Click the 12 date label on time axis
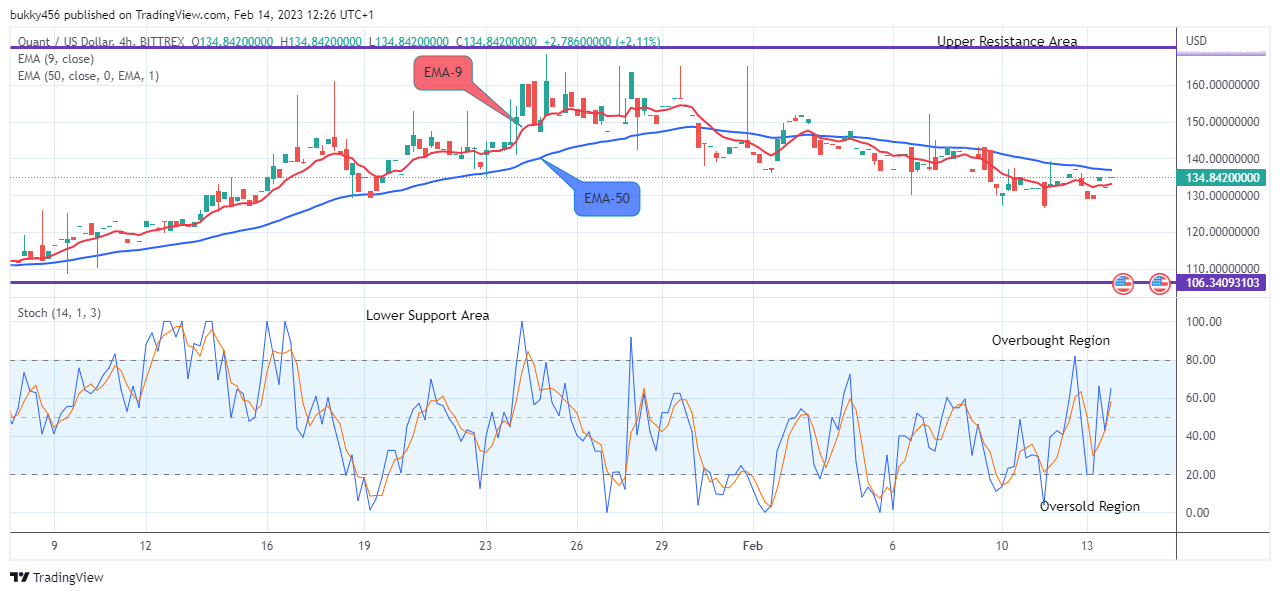Screen dimensions: 1280x595 click(x=146, y=546)
